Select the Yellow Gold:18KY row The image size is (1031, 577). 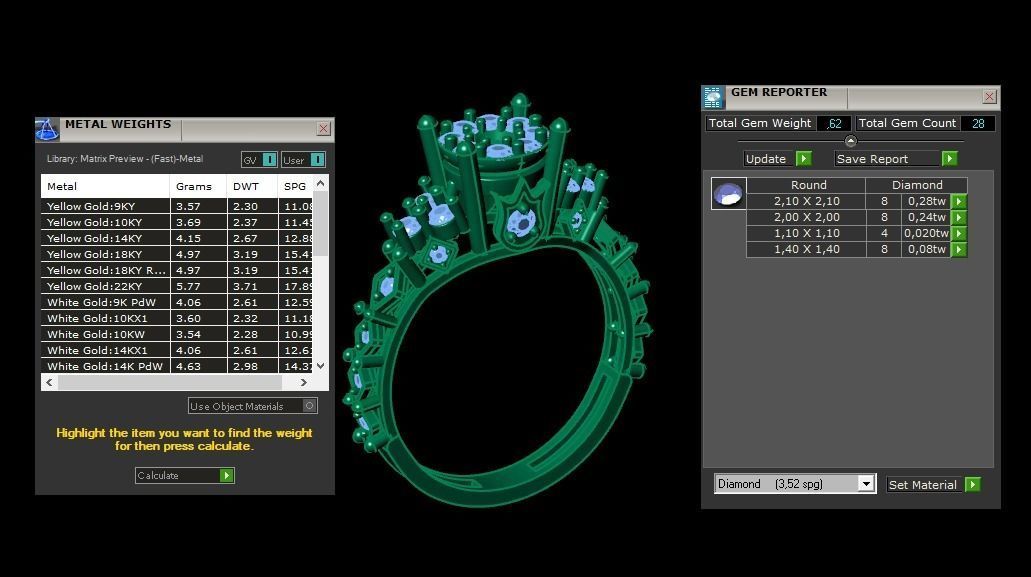coord(177,254)
